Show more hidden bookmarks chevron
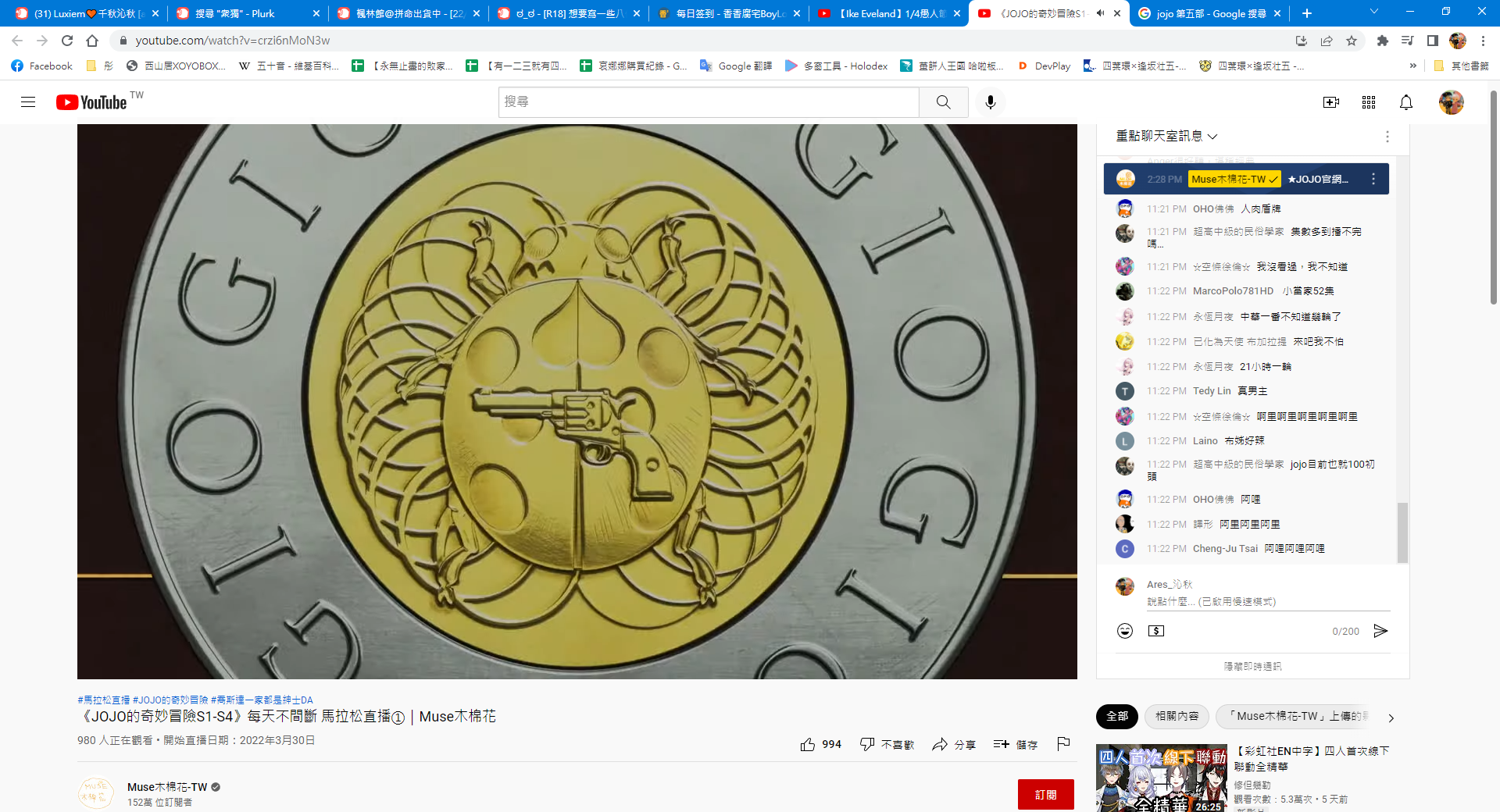This screenshot has width=1500, height=812. pyautogui.click(x=1412, y=66)
